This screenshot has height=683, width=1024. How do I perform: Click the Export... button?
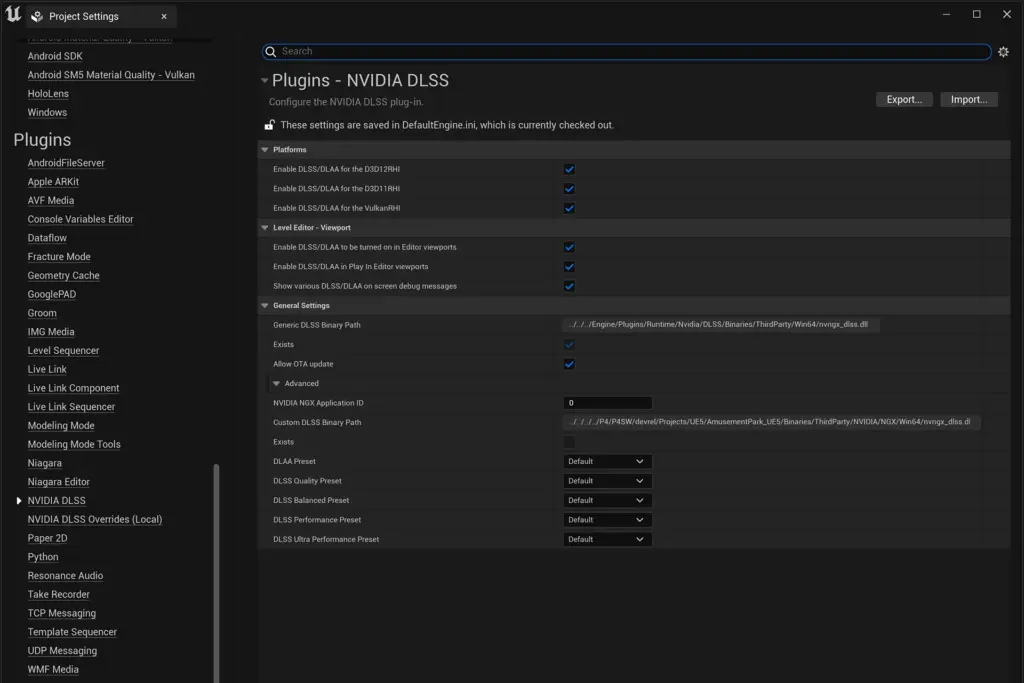(904, 99)
